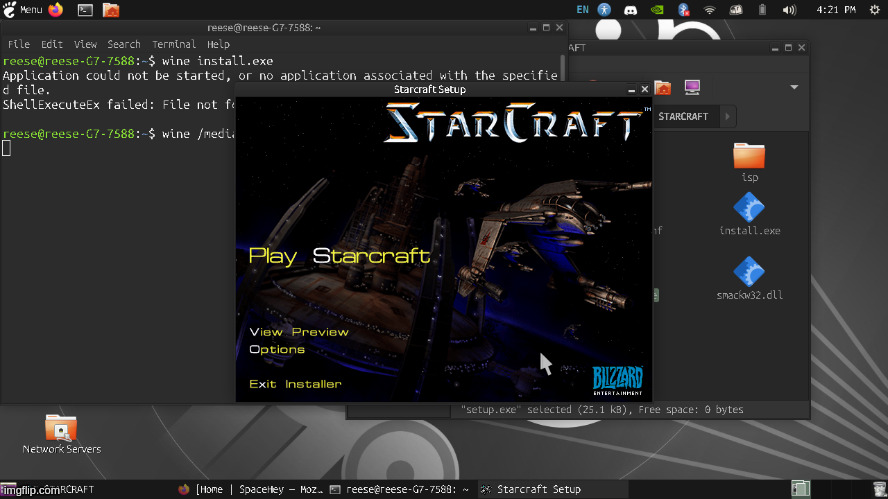Open the session settings gear icon
888x499 pixels.
coord(874,10)
